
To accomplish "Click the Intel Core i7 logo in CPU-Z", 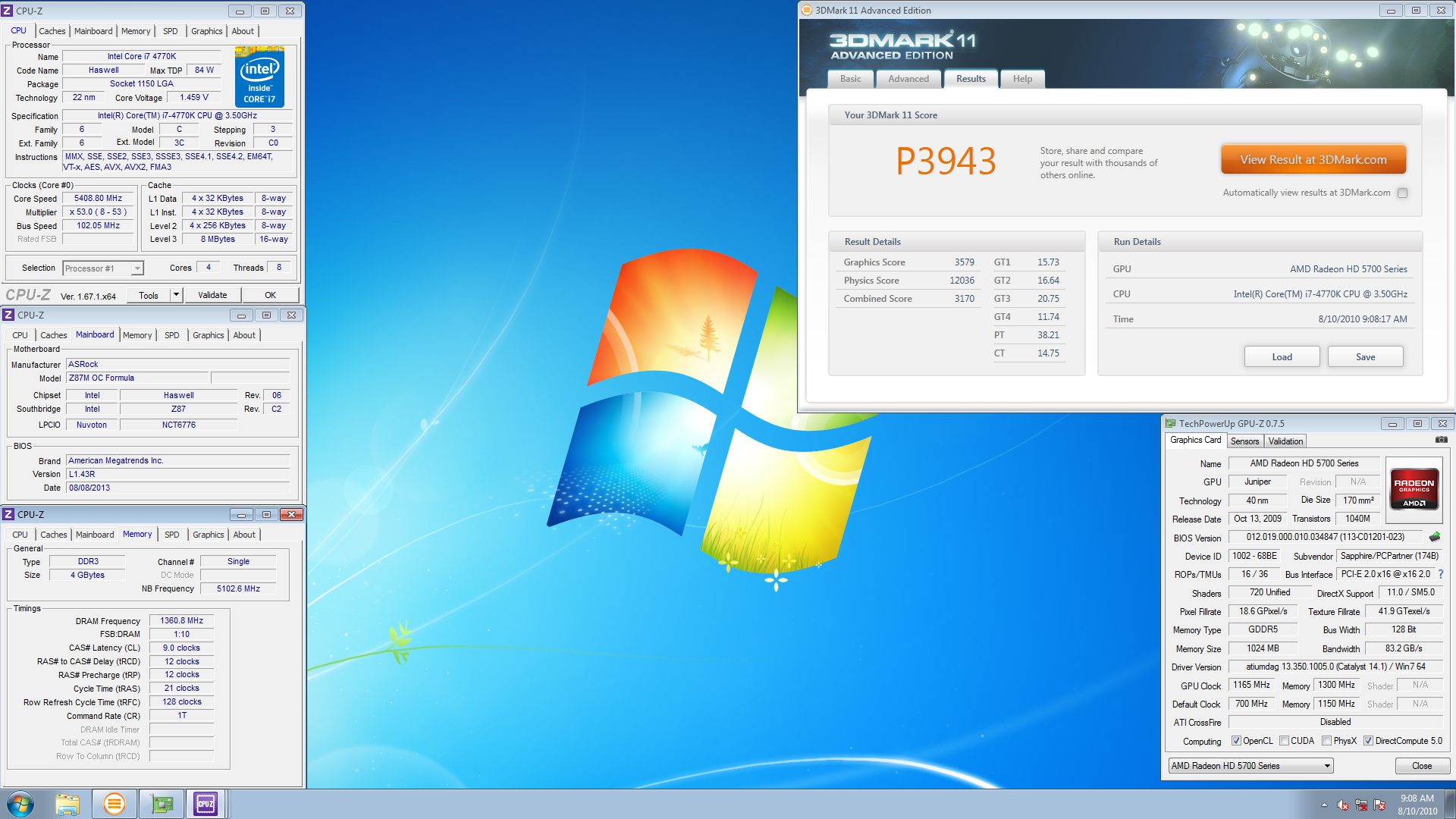I will 259,77.
